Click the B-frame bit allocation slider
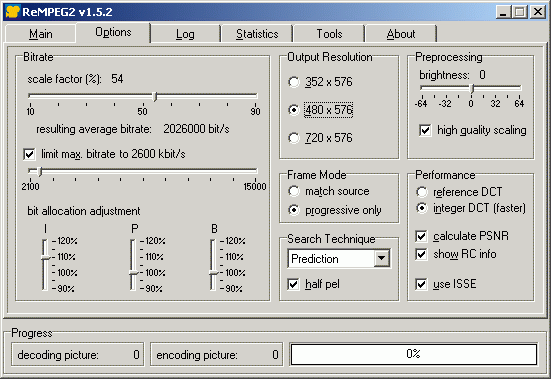Image resolution: width=551 pixels, height=379 pixels. (x=213, y=273)
